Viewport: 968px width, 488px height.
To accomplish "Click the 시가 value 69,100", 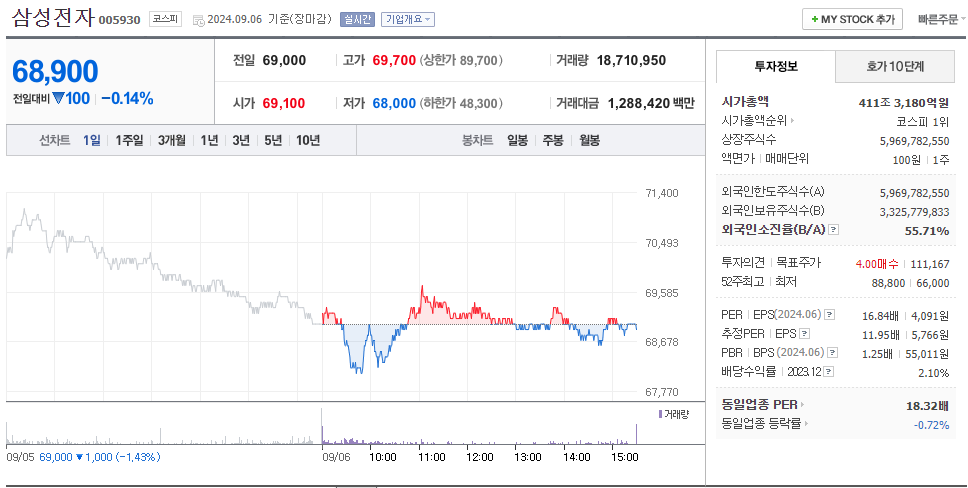I will coord(284,103).
